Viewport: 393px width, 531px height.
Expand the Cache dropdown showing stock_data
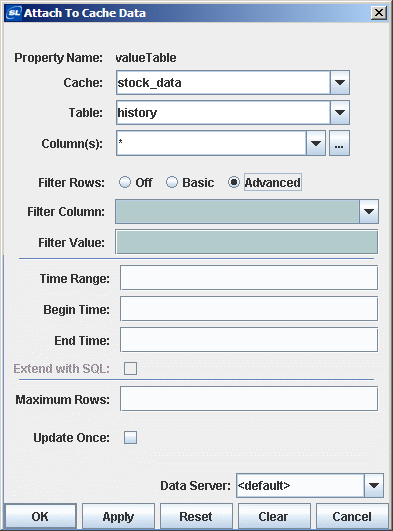(340, 83)
